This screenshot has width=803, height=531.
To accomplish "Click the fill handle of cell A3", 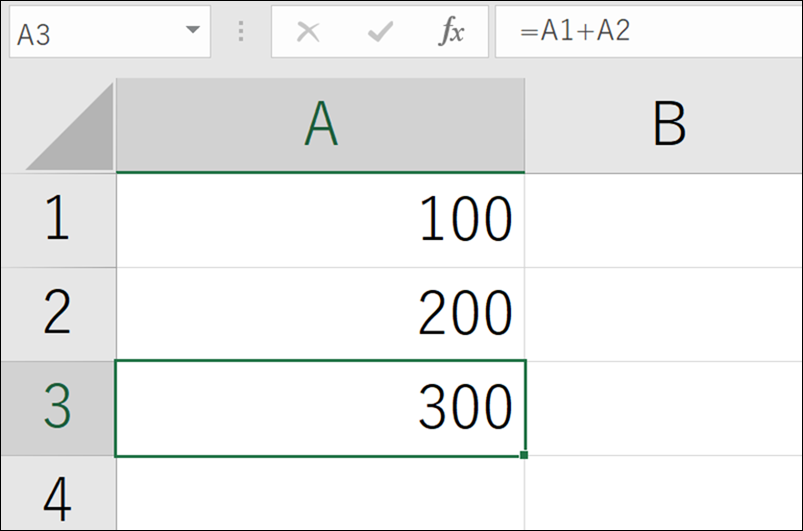I will (524, 455).
